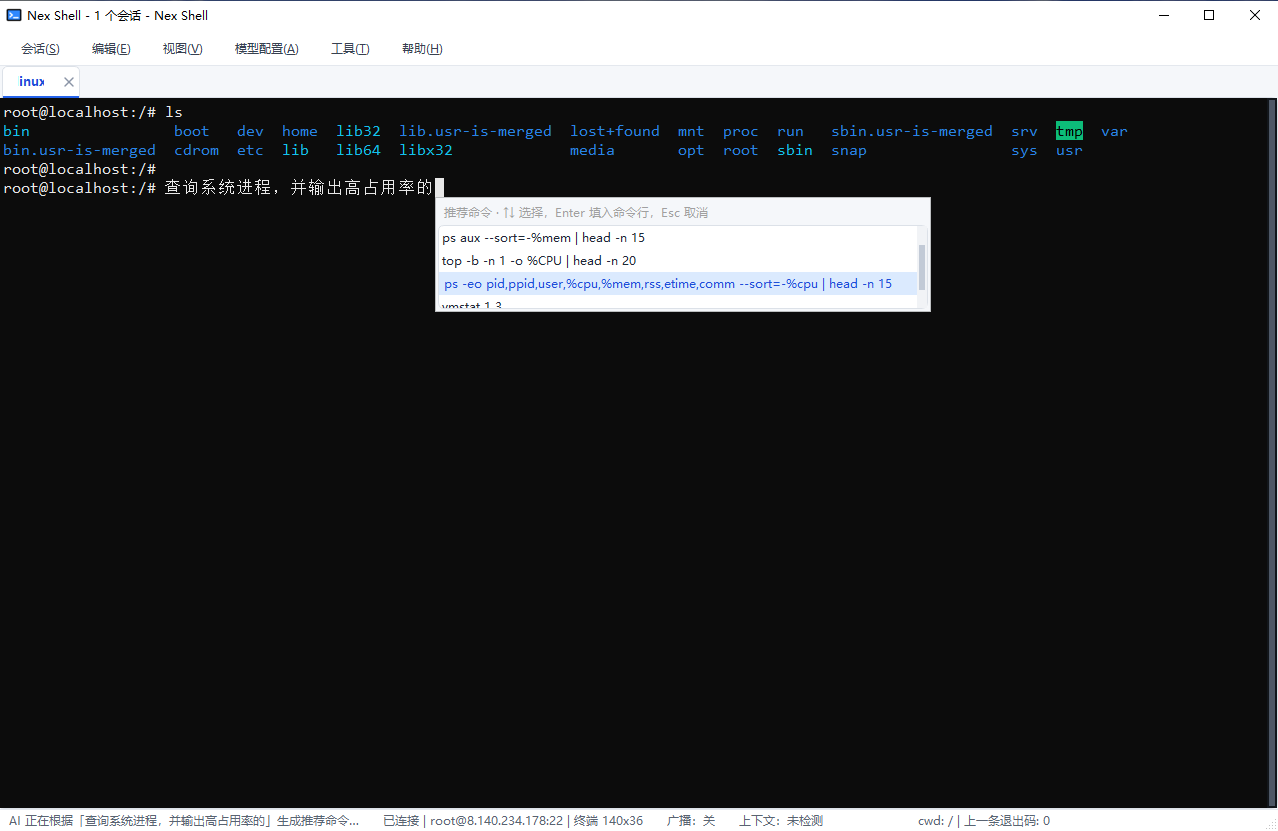The width and height of the screenshot is (1278, 831).
Task: Open the 视图(V) menu
Action: pyautogui.click(x=182, y=49)
